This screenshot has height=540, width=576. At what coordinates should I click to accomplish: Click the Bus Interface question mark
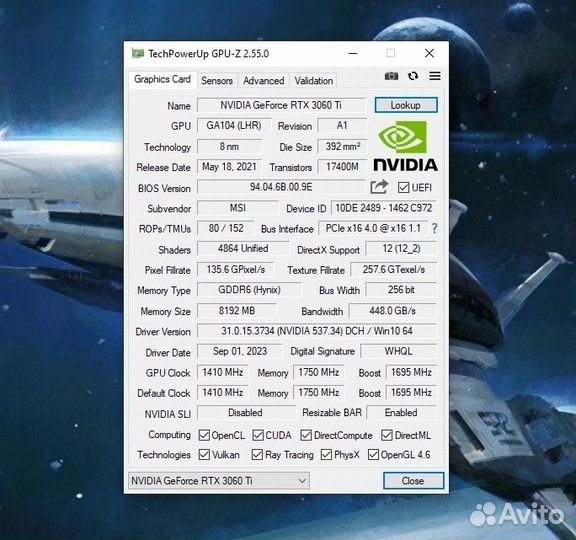[x=435, y=228]
